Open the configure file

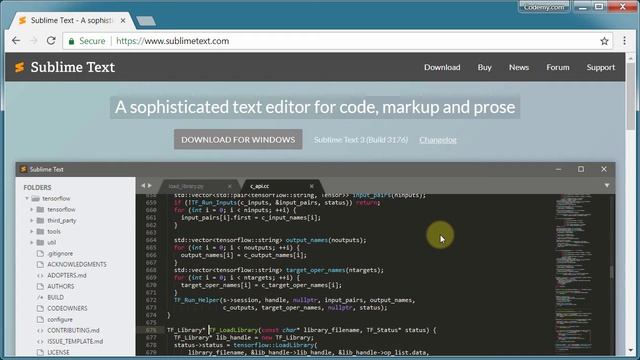click(x=60, y=320)
